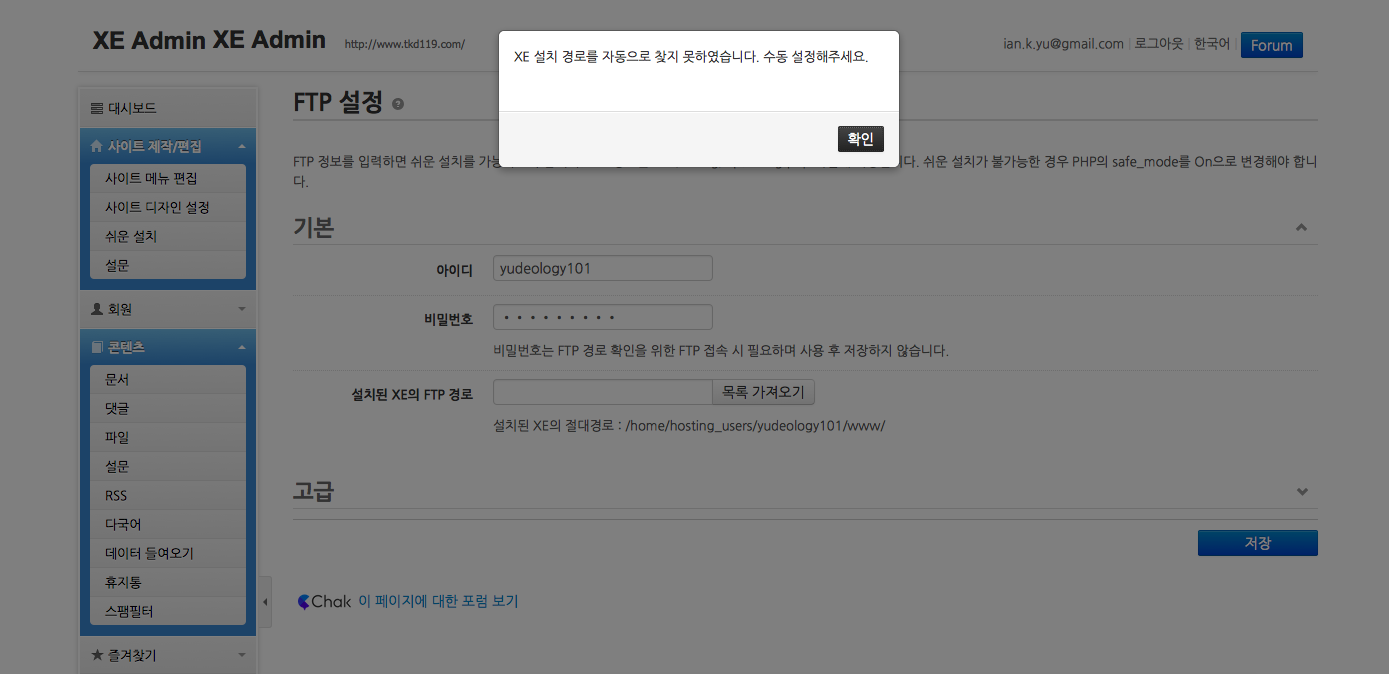Collapse the 기본 section
The image size is (1389, 674).
coord(1302,227)
